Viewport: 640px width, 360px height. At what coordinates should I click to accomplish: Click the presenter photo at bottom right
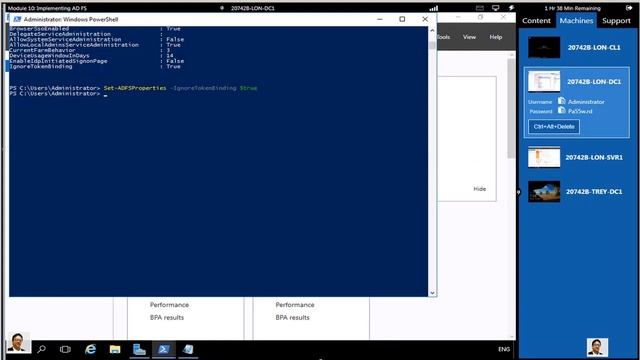point(597,347)
